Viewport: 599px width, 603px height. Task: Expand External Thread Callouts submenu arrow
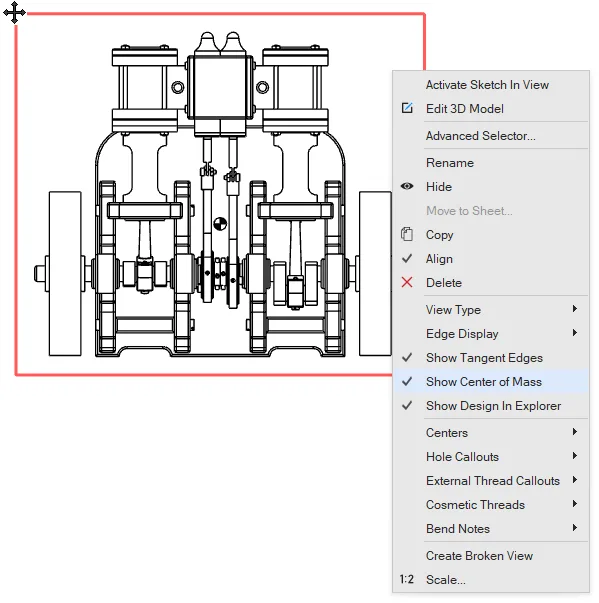coord(575,480)
